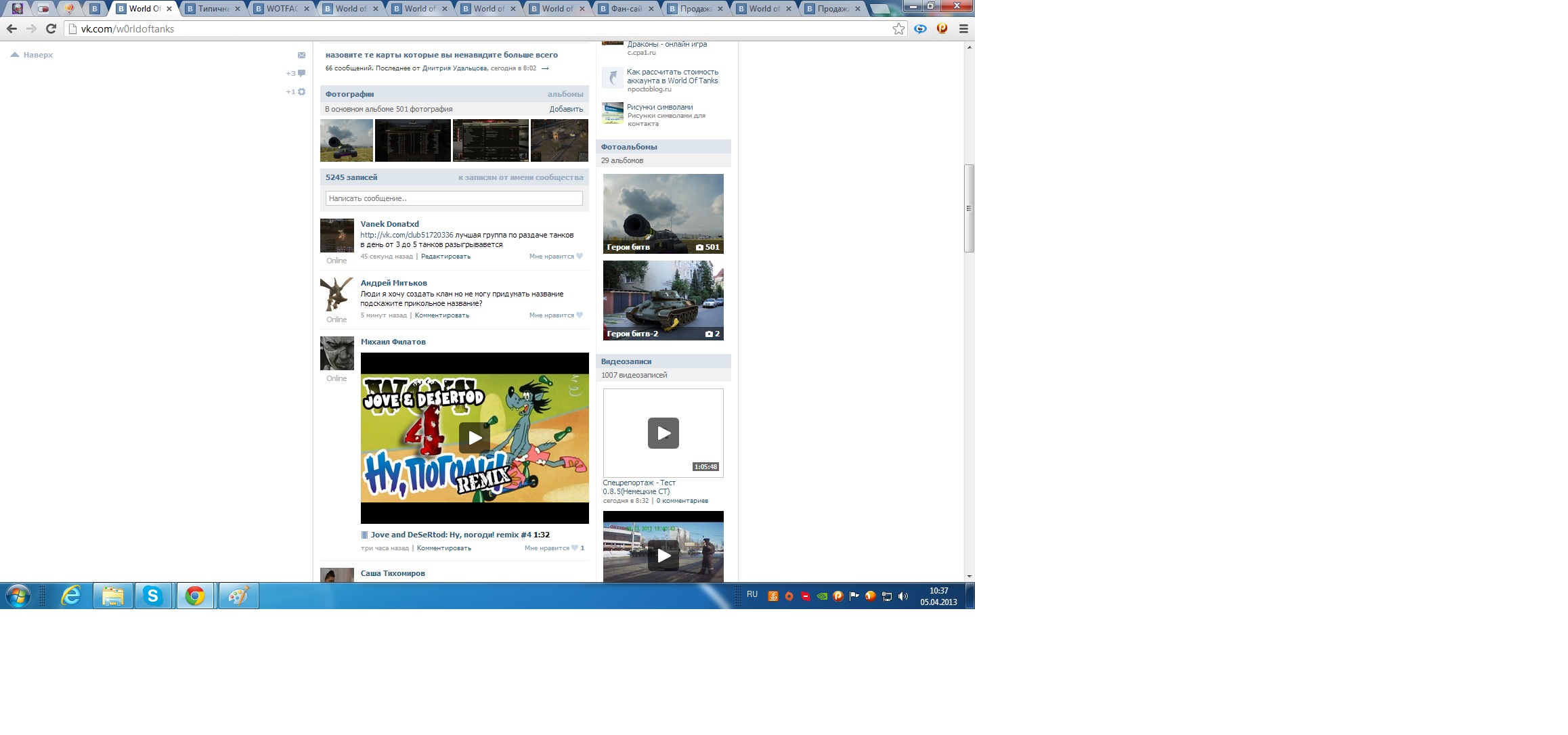Click the taskbar clock 10:37
Image resolution: width=1568 pixels, height=735 pixels.
click(938, 596)
